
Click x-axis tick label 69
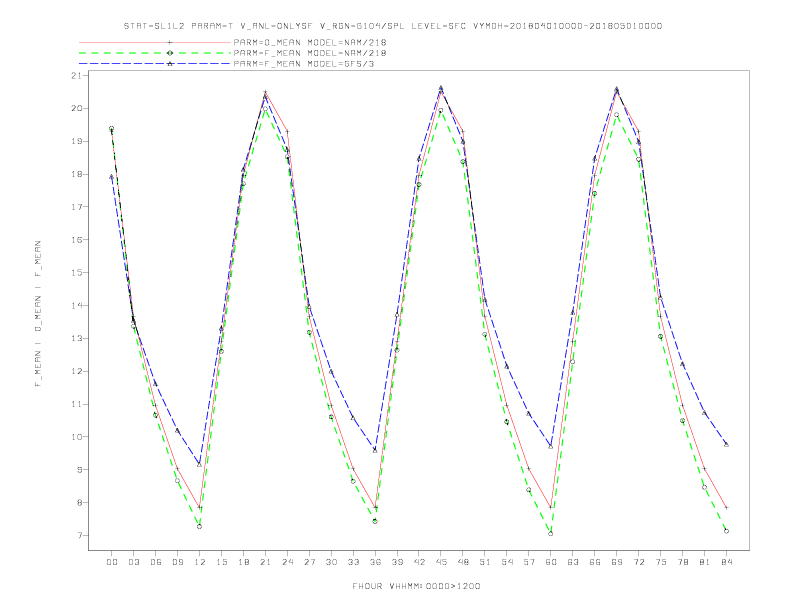pos(617,562)
